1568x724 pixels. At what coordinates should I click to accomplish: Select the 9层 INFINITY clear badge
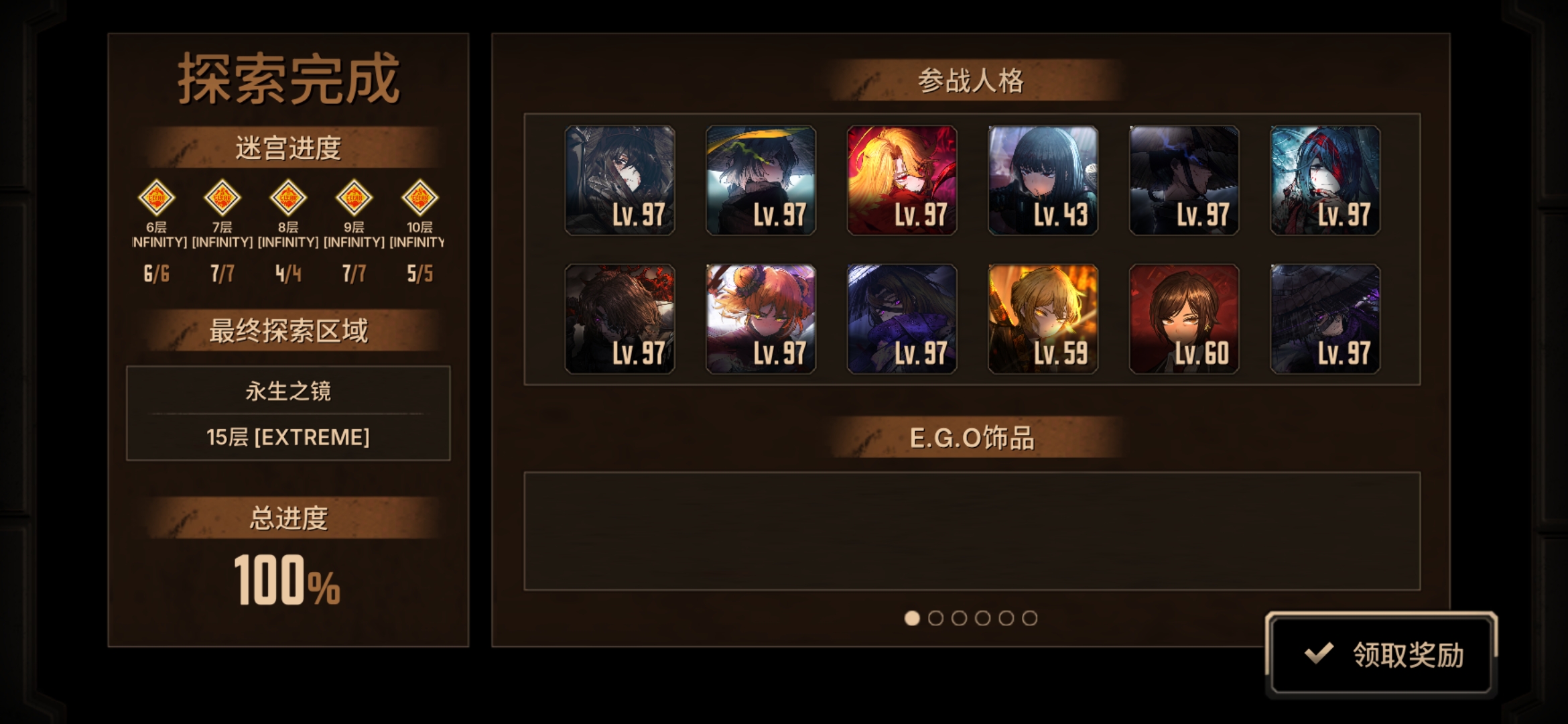click(354, 198)
